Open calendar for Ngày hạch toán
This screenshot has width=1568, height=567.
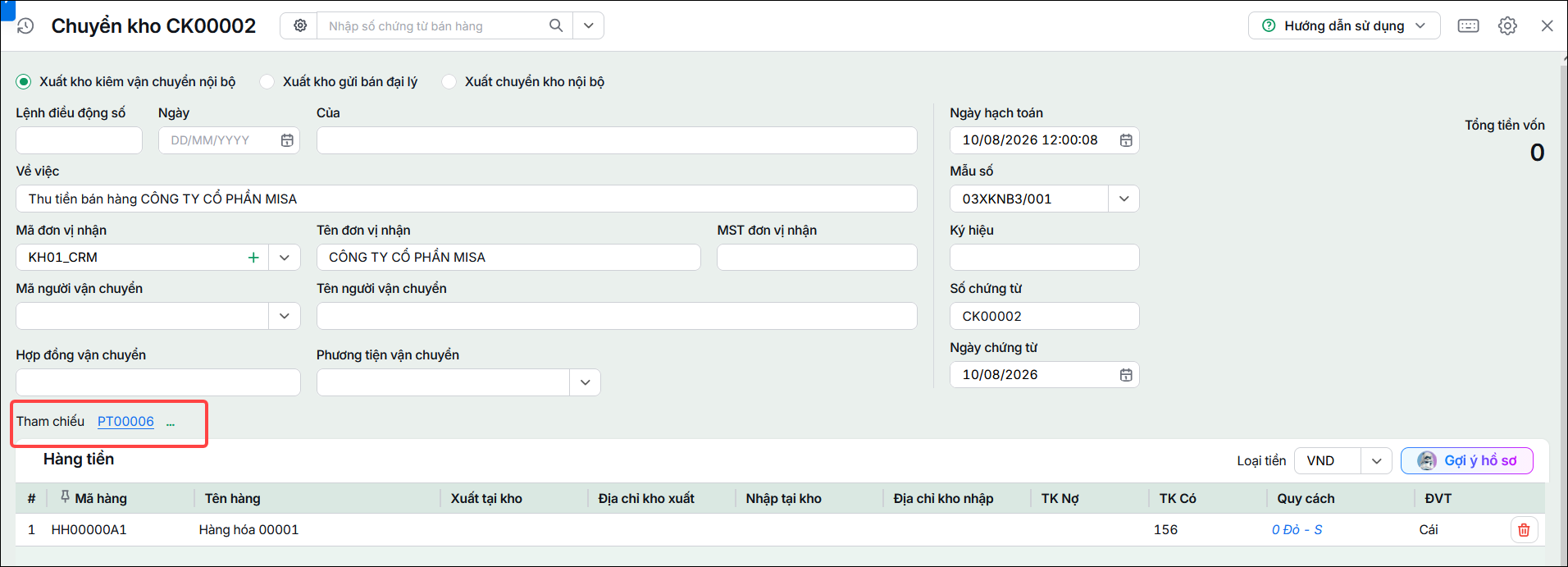[1126, 140]
